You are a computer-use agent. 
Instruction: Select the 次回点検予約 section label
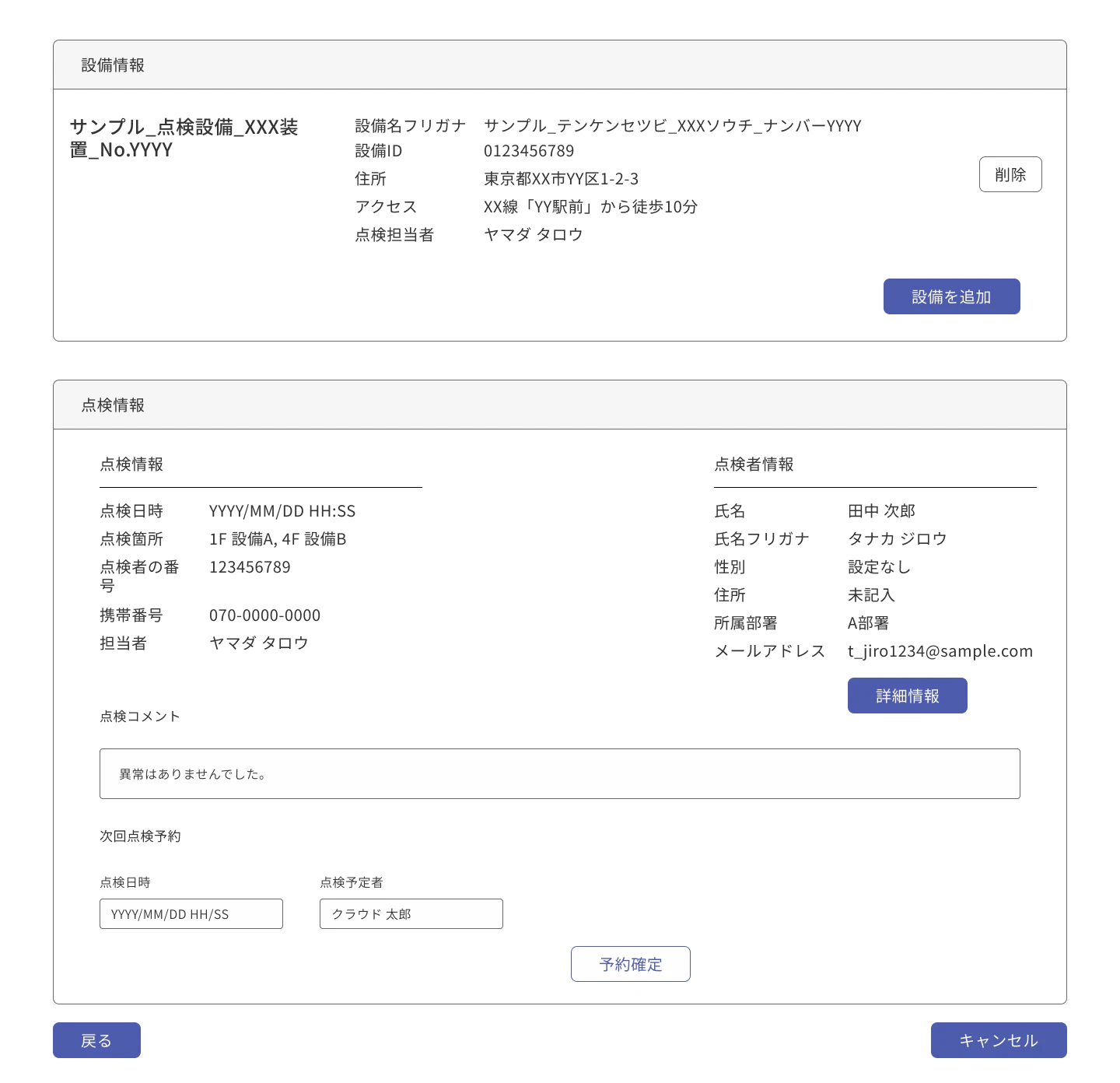click(x=140, y=836)
